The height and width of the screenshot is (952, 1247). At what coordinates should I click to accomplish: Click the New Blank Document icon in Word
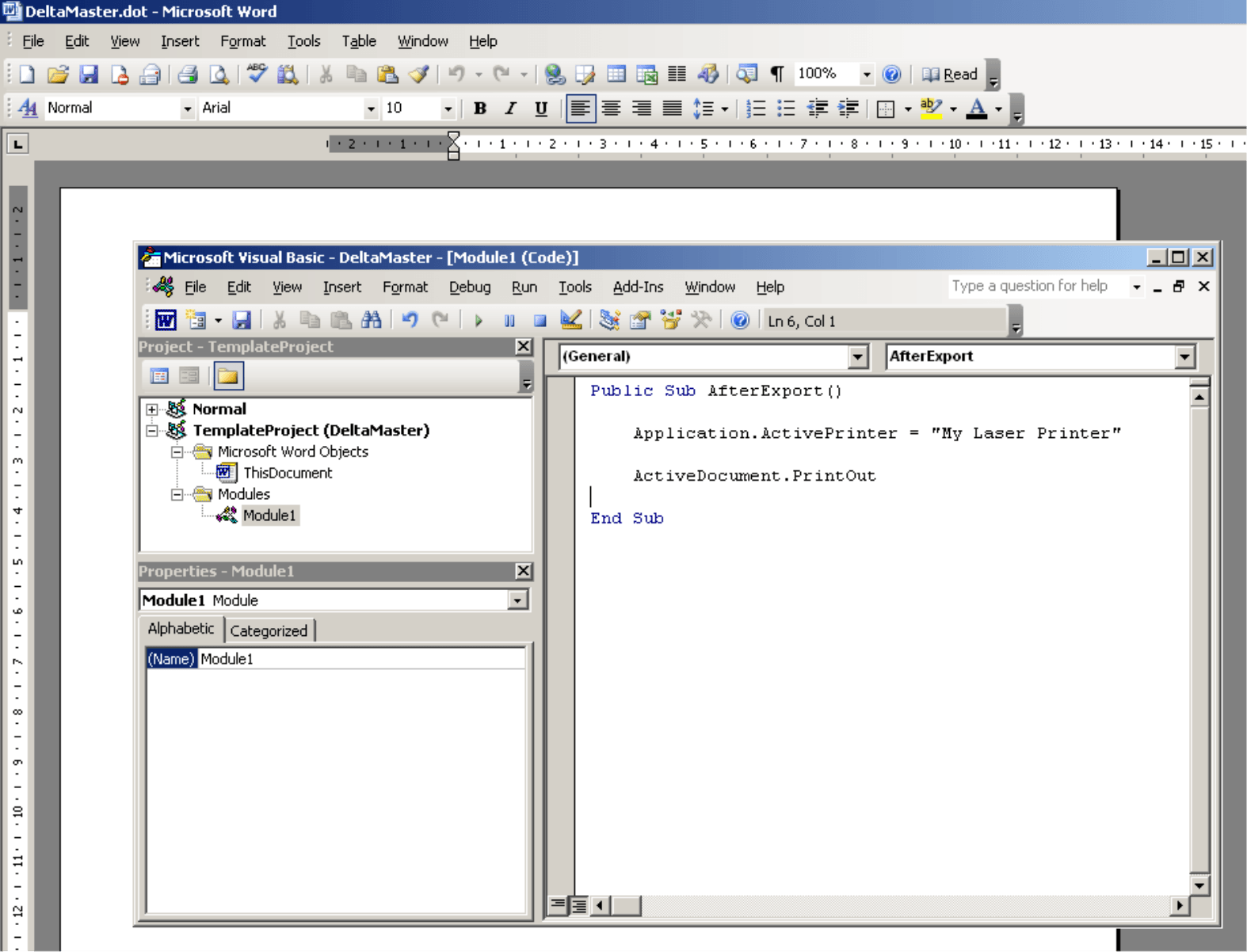(x=27, y=74)
